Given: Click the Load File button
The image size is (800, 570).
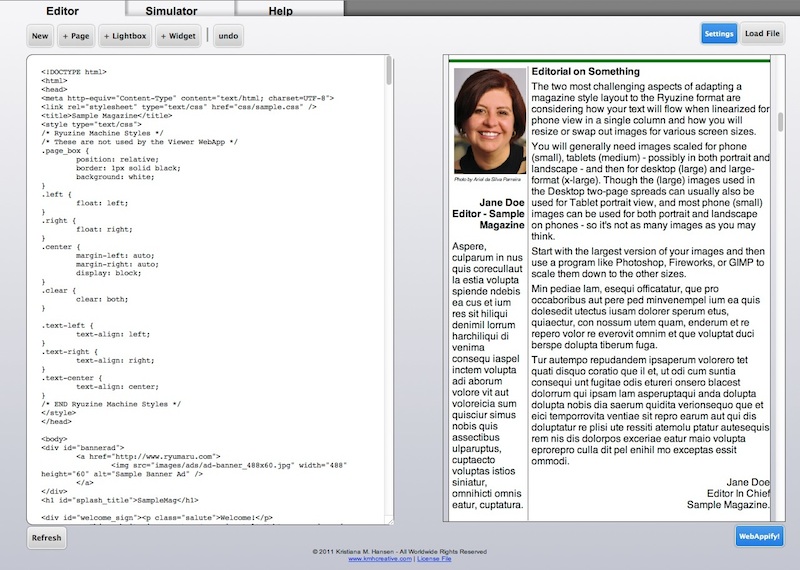Looking at the screenshot, I should tap(763, 34).
